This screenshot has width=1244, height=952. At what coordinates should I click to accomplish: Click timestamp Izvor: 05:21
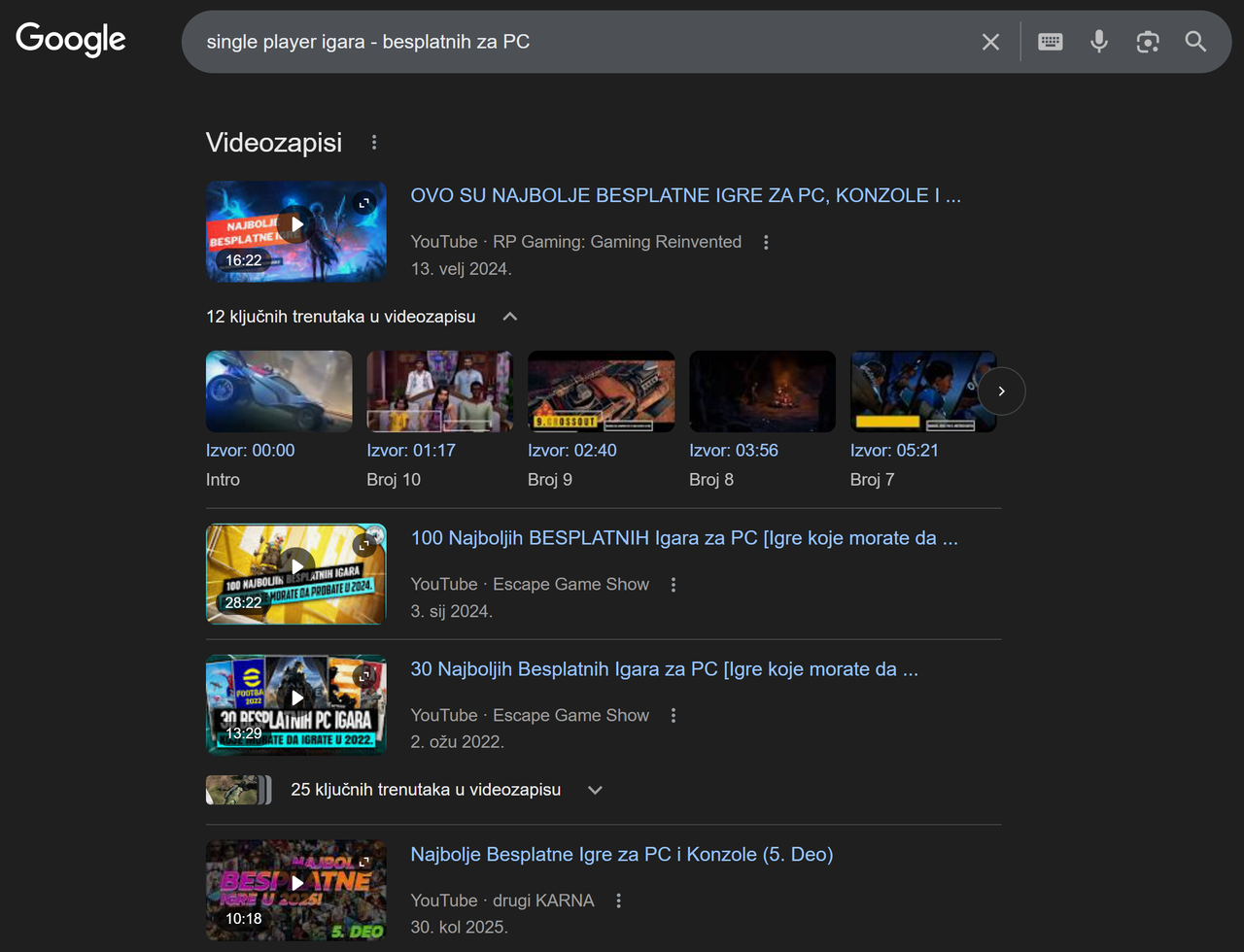pyautogui.click(x=894, y=451)
